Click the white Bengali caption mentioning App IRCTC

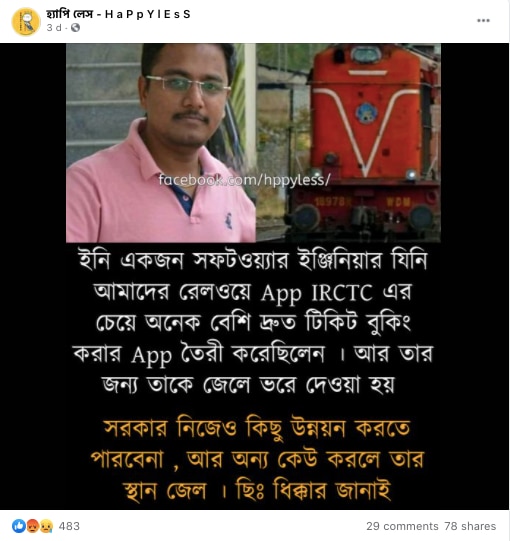[x=253, y=322]
